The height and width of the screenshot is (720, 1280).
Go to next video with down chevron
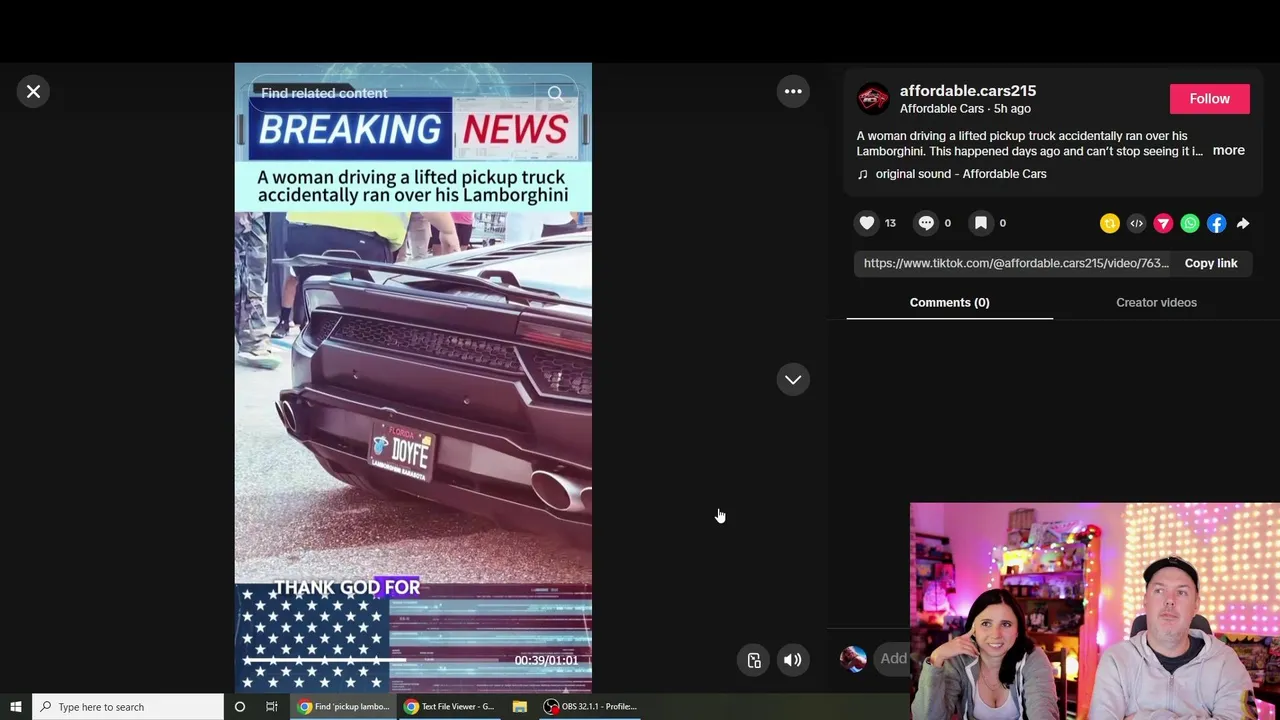793,379
